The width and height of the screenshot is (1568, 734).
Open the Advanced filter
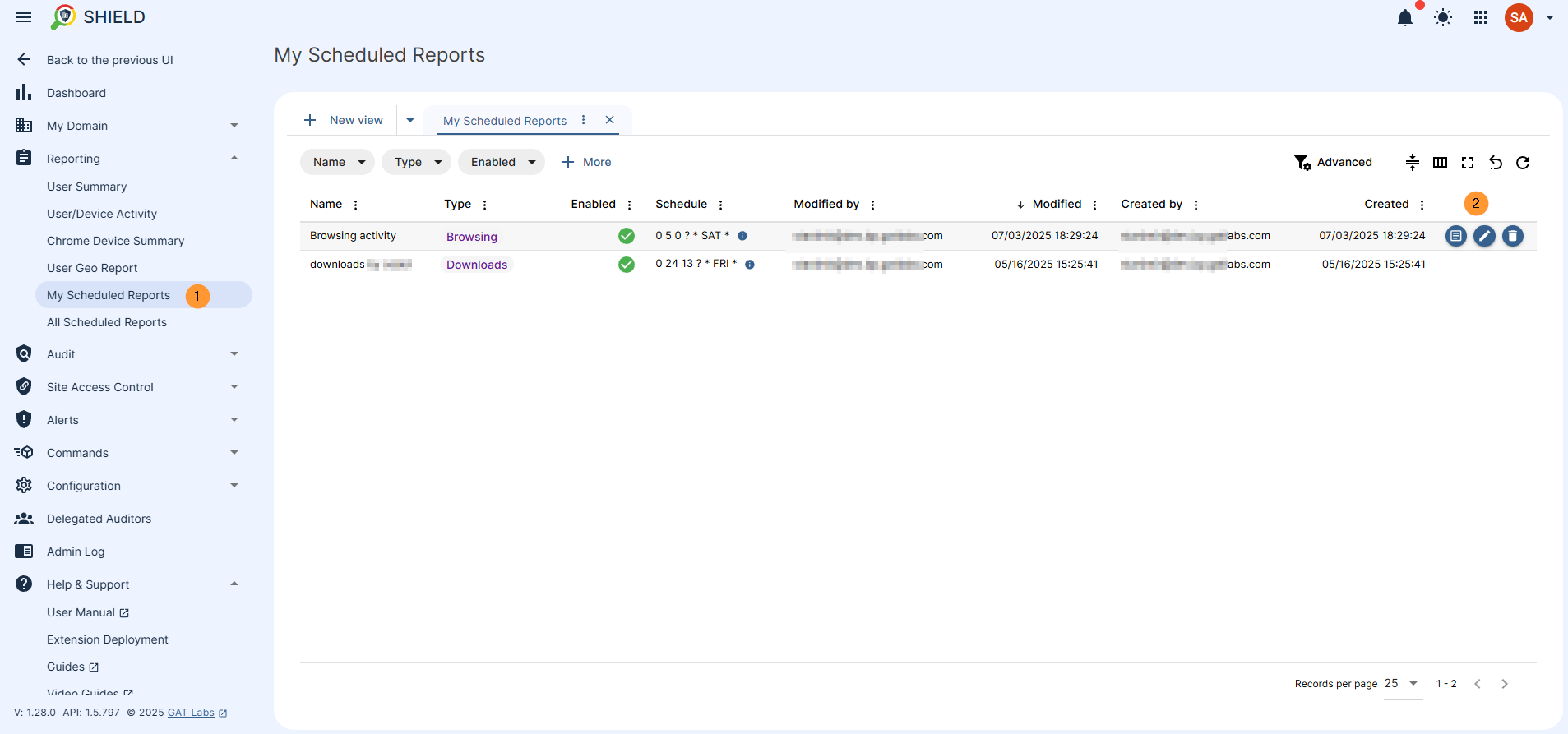[x=1333, y=162]
